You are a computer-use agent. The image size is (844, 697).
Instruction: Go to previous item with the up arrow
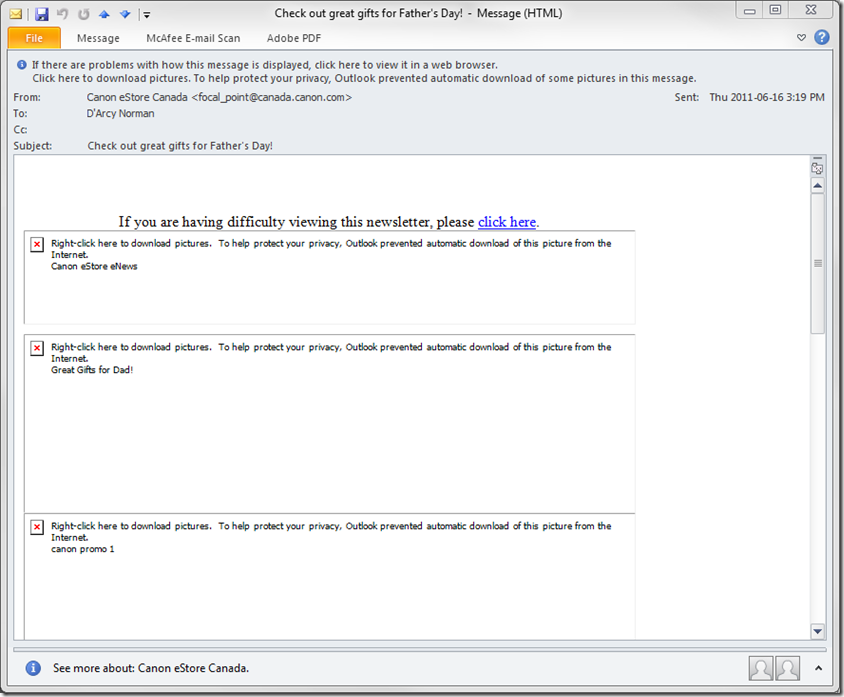tap(104, 14)
